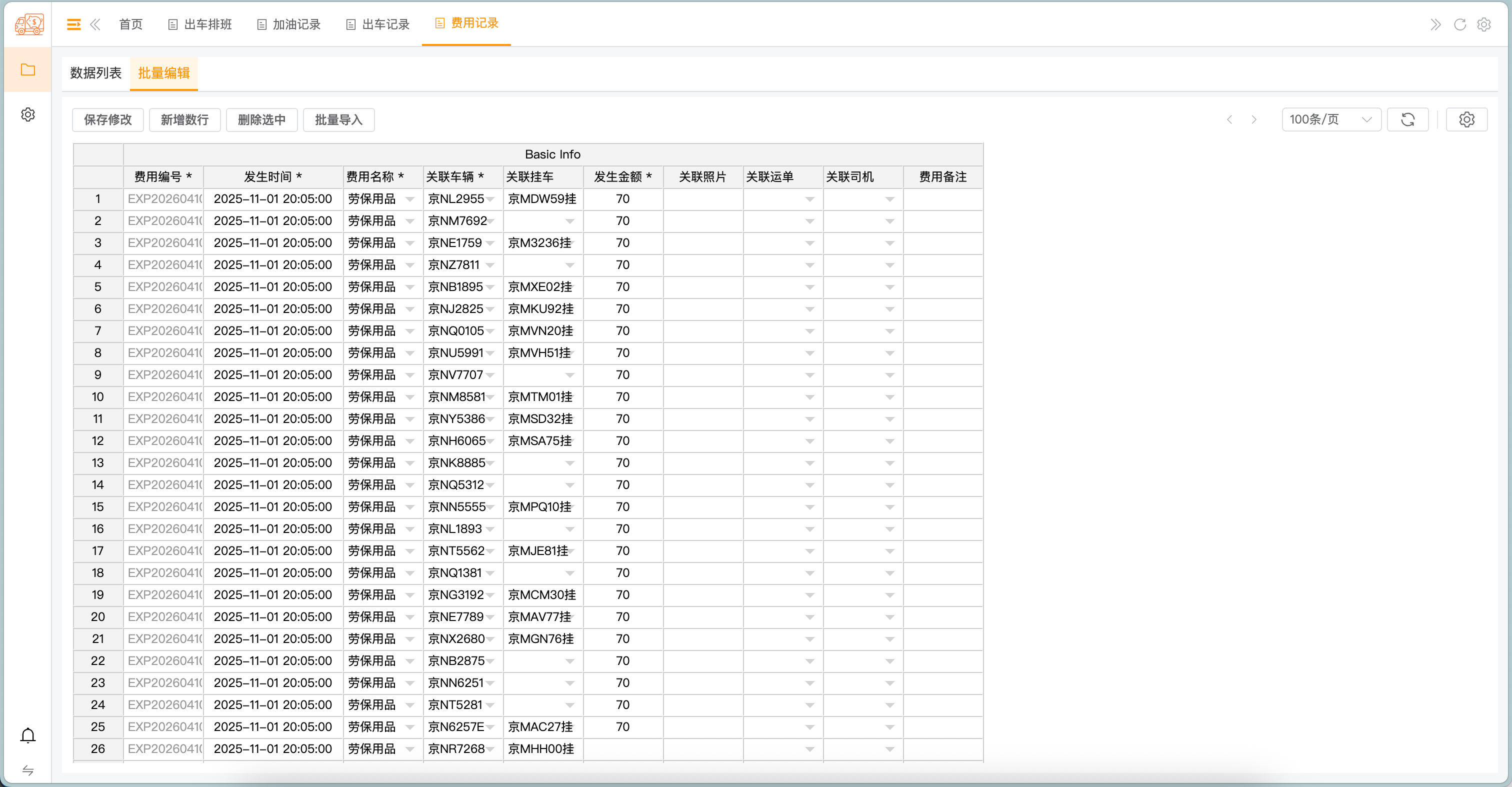Click the 发生金额 cell in row 26

point(623,749)
